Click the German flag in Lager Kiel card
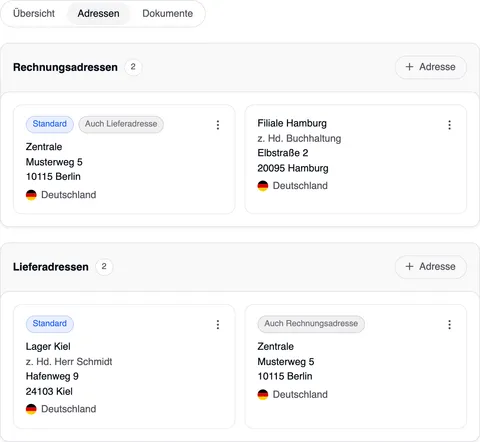This screenshot has height=442, width=480. coord(31,409)
